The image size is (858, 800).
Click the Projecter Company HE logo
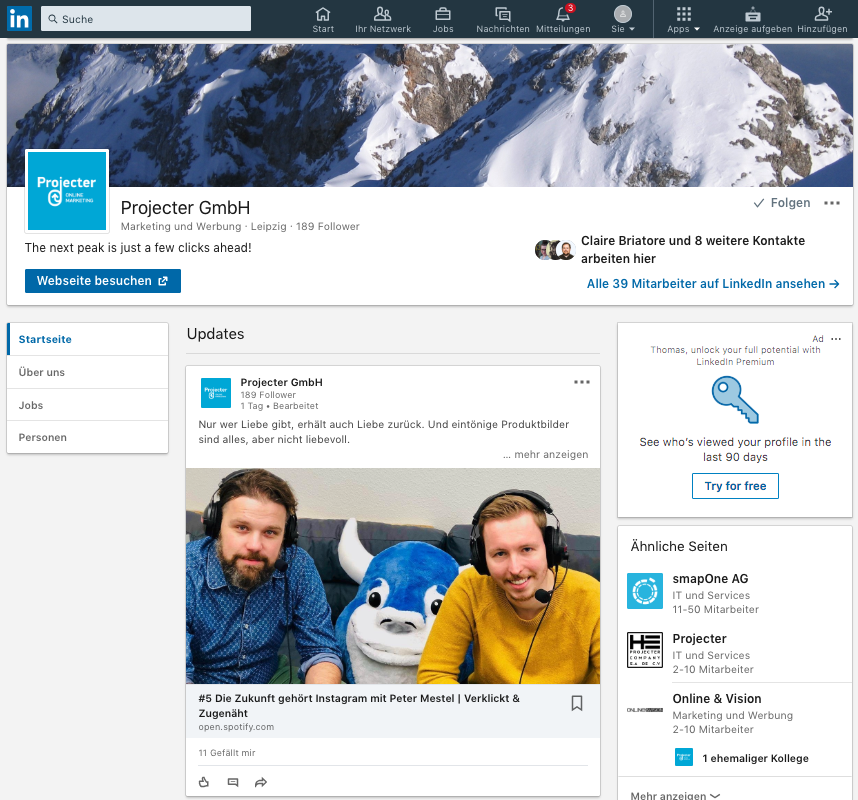(645, 650)
